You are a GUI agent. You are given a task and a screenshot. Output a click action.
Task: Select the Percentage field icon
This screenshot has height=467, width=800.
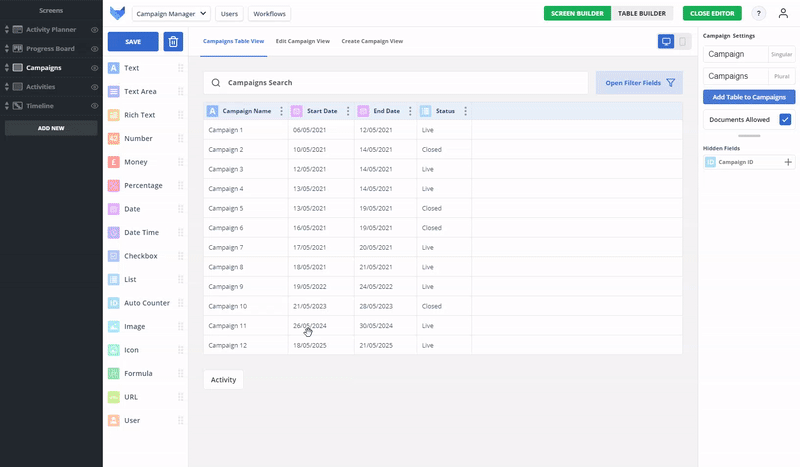[x=114, y=185]
